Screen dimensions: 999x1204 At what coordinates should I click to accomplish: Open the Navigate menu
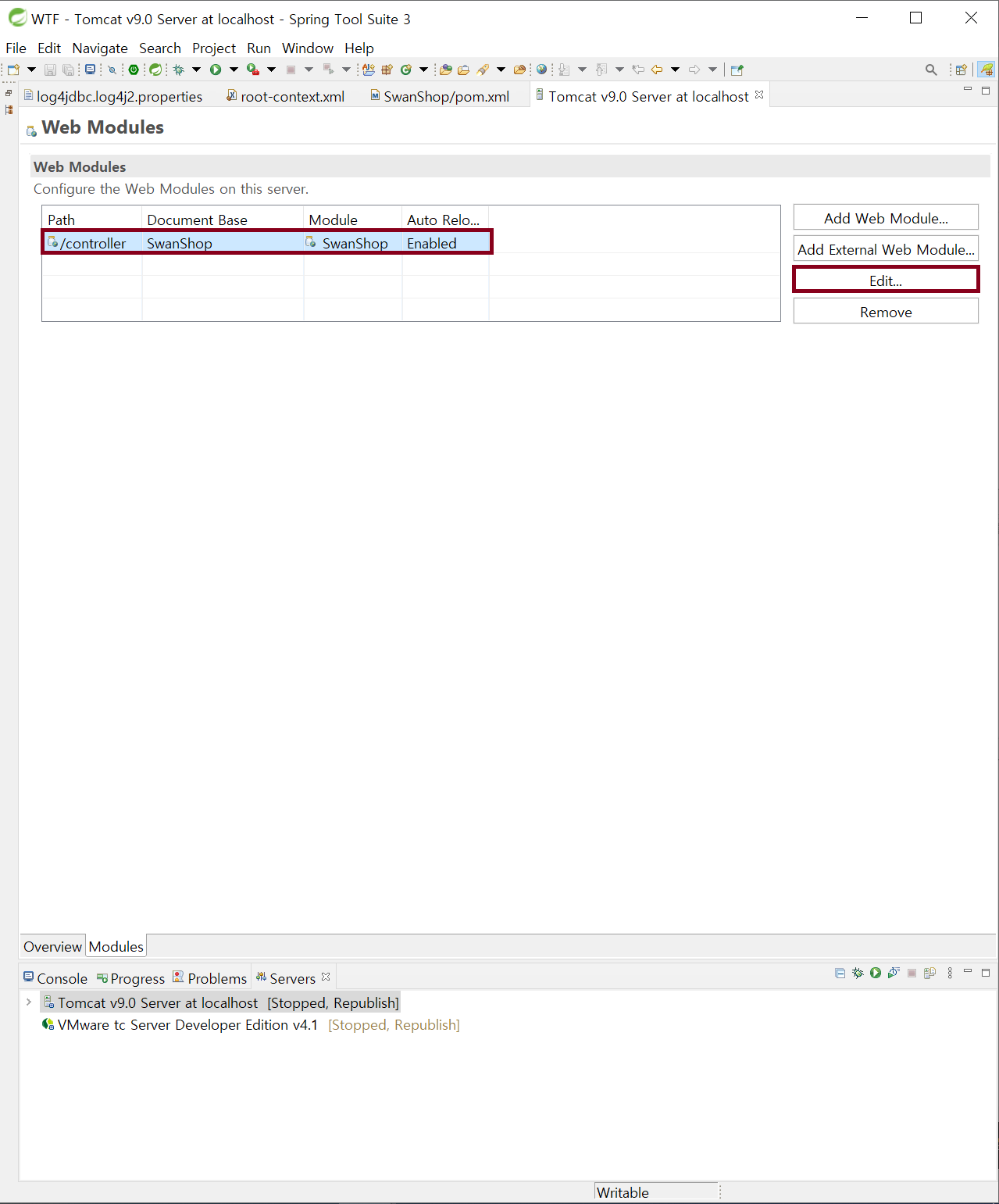coord(100,48)
